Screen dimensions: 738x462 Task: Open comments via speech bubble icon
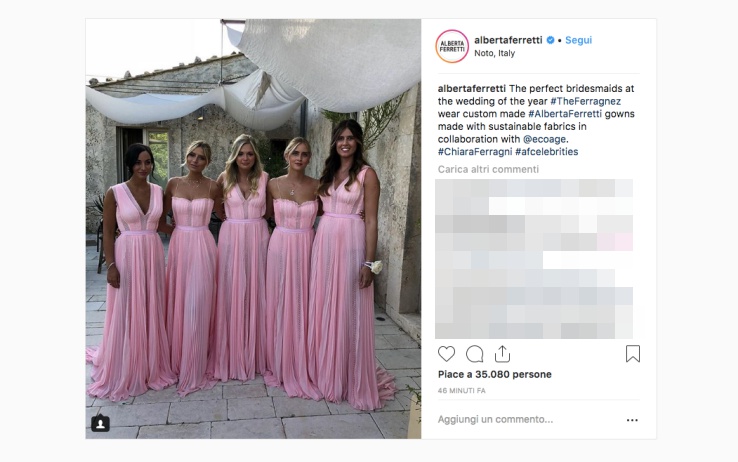pos(474,354)
